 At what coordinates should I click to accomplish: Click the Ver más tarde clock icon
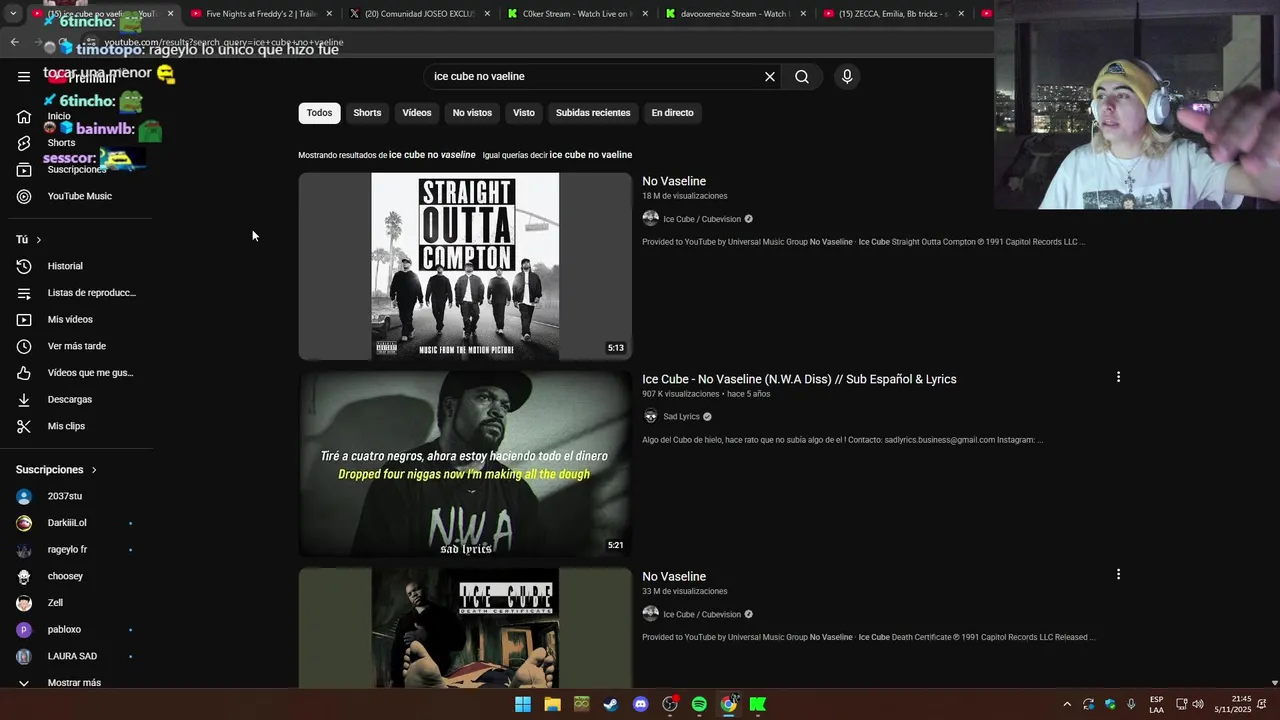[x=24, y=346]
